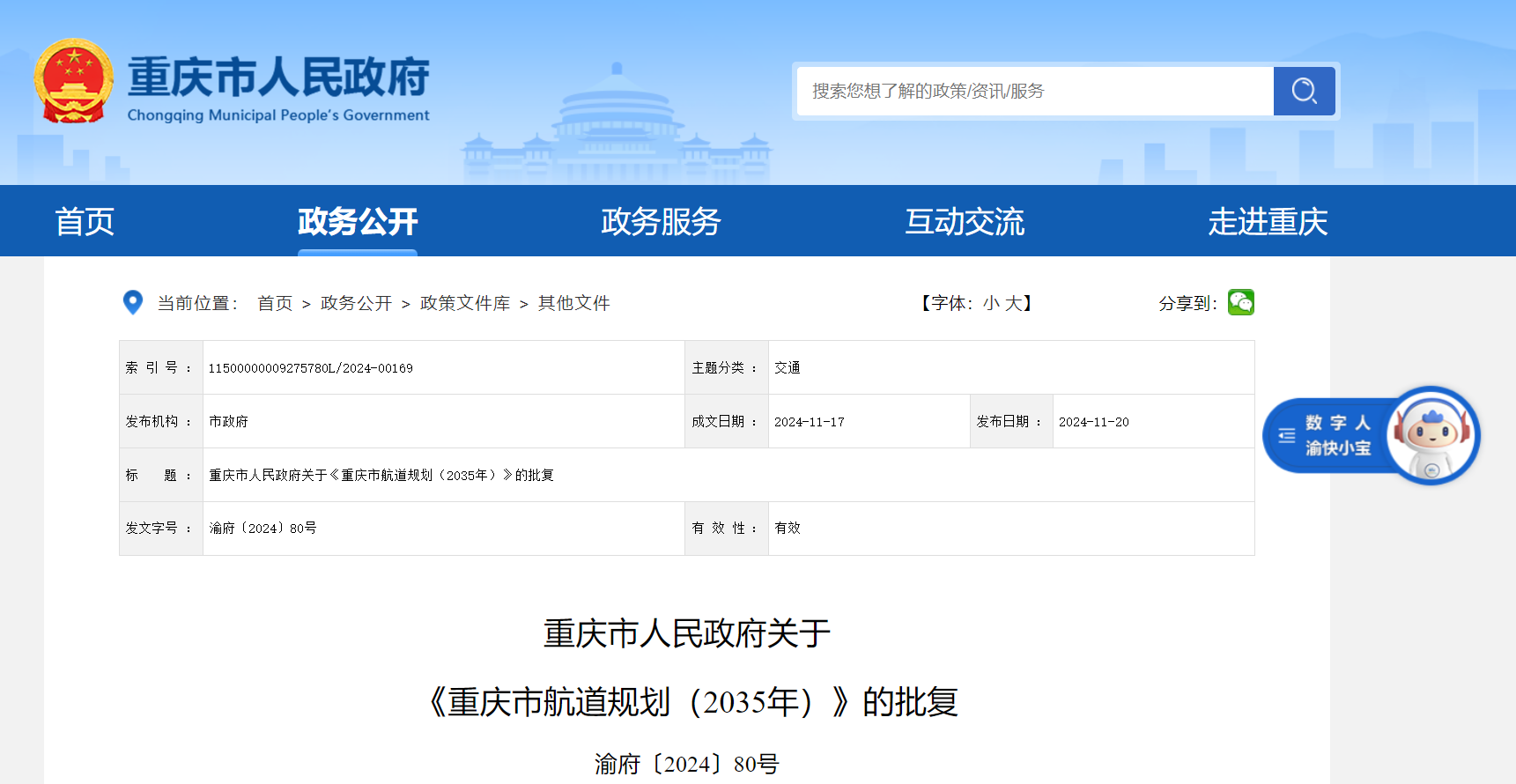Click the 有效 validity value
This screenshot has width=1516, height=784.
788,529
